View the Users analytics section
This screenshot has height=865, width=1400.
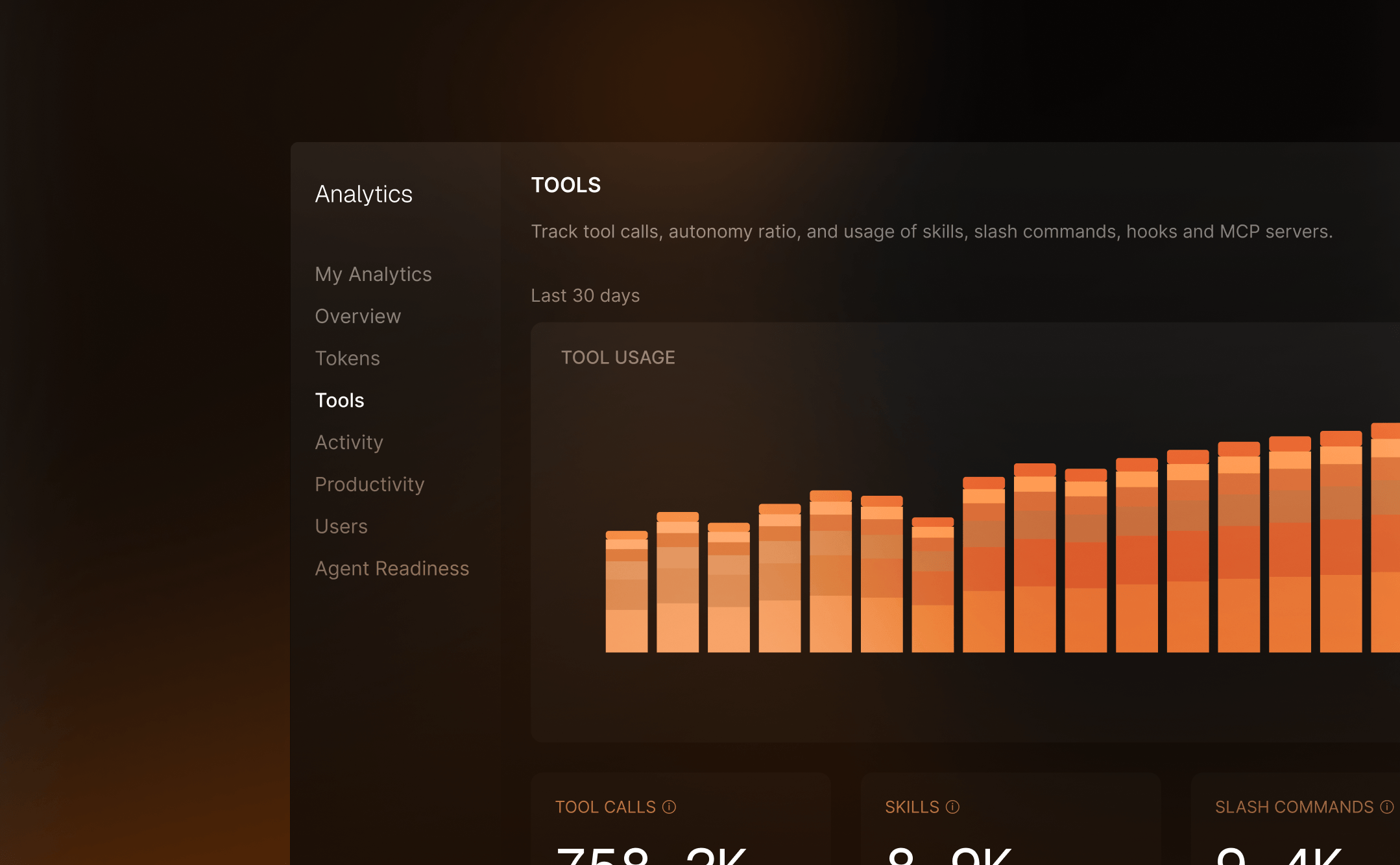[341, 526]
